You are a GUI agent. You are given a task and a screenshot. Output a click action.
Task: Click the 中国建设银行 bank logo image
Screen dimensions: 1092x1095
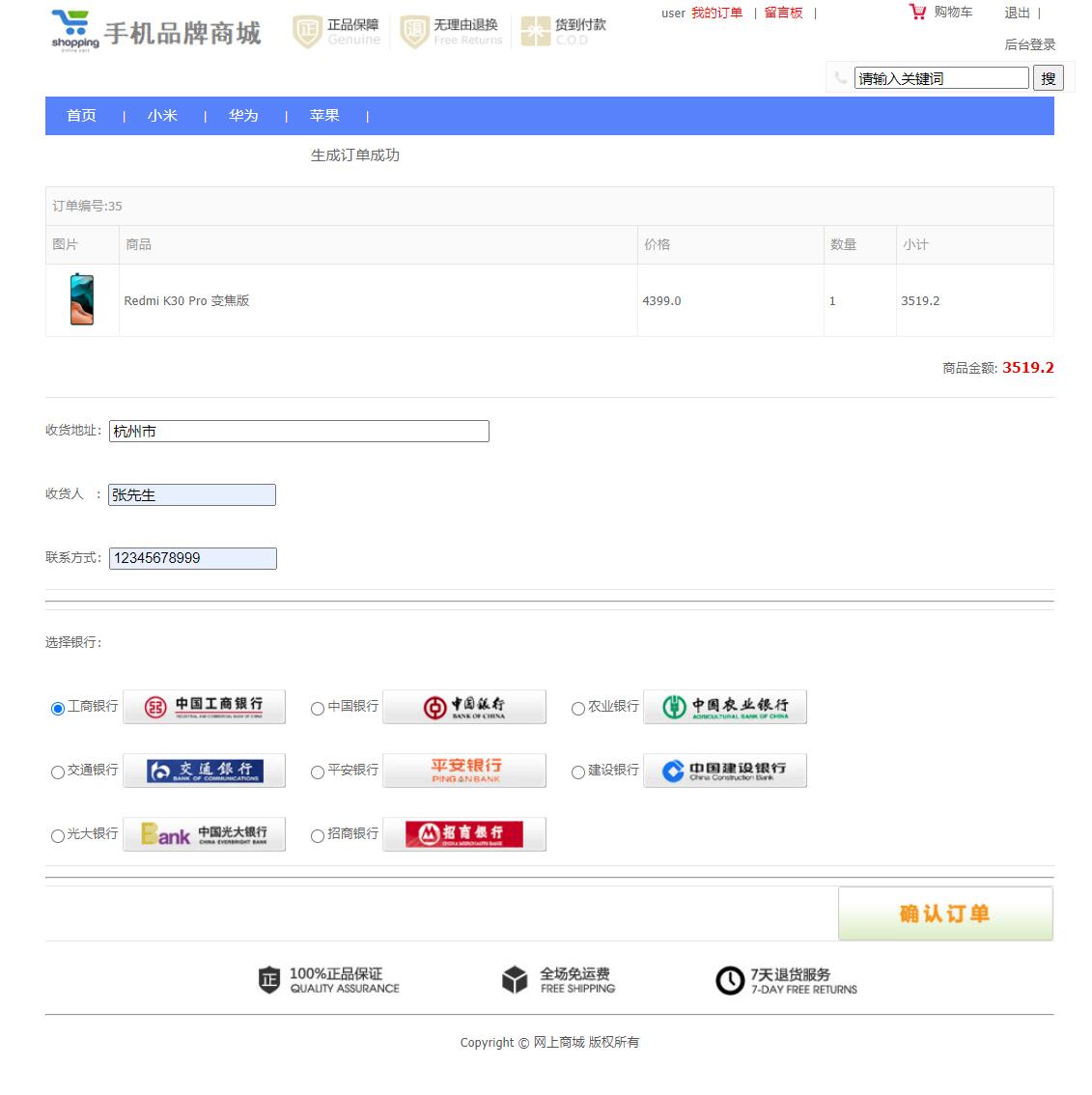(725, 770)
